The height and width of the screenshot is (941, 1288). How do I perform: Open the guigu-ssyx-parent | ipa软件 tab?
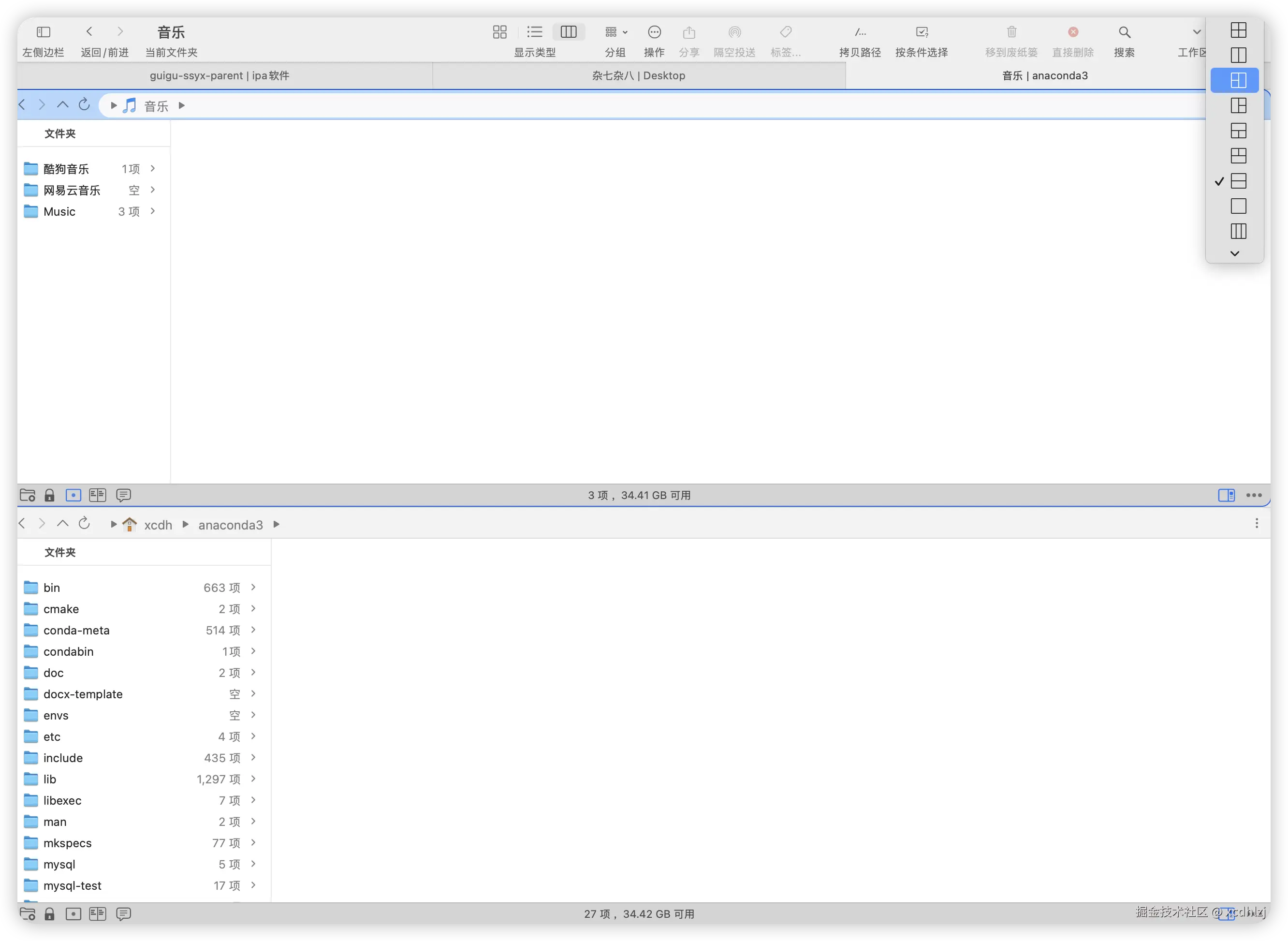tap(219, 76)
